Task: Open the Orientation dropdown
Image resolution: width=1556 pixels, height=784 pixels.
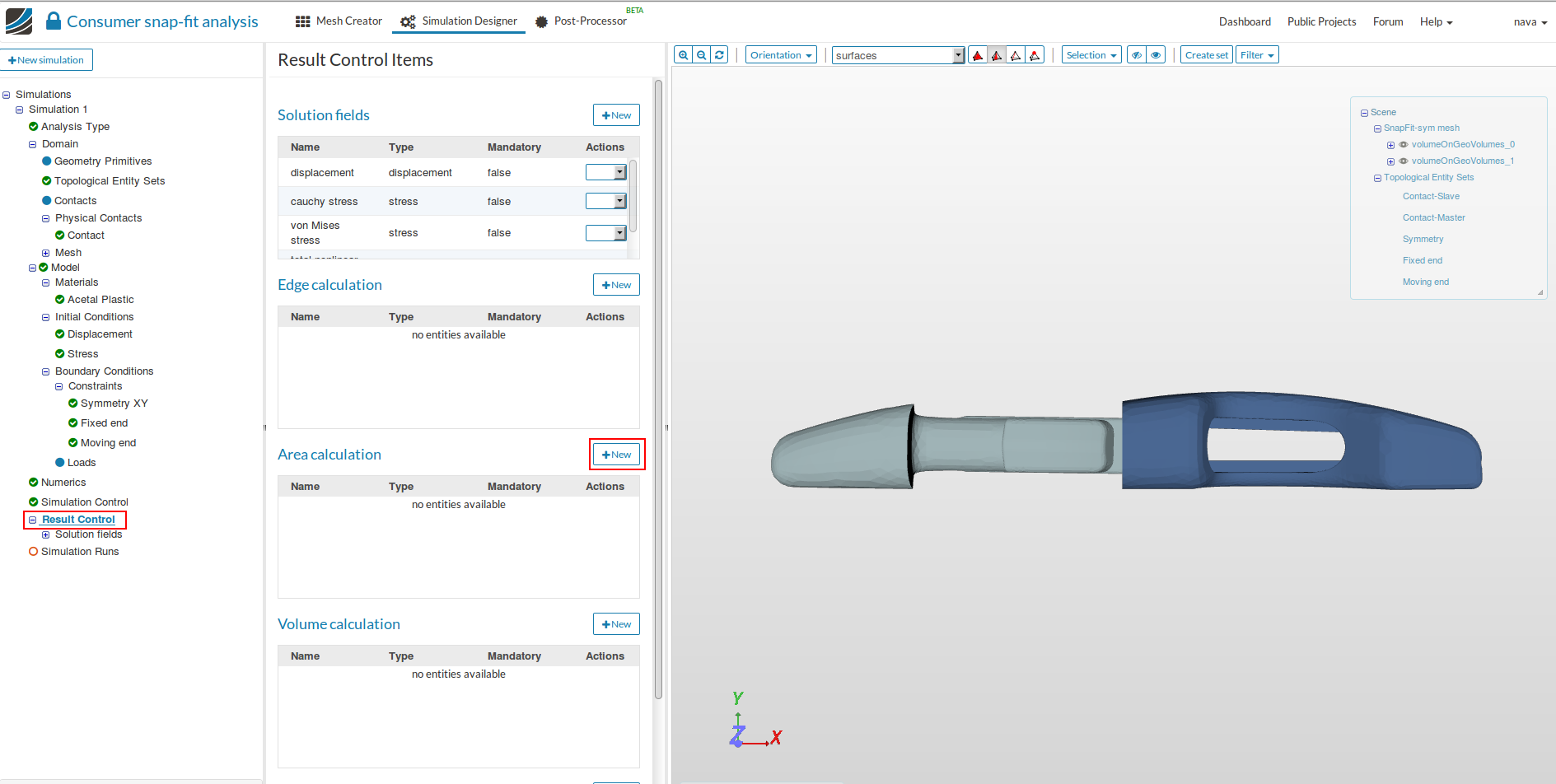Action: [x=781, y=55]
